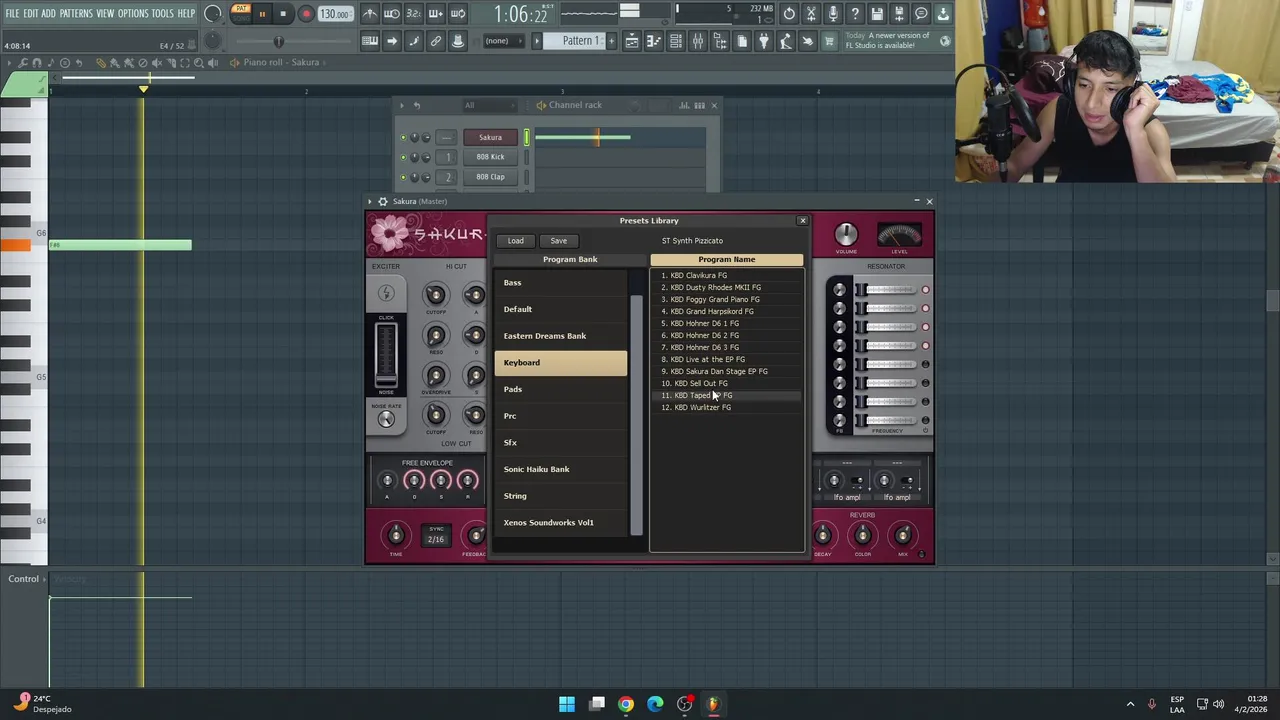Image resolution: width=1280 pixels, height=720 pixels.
Task: Click the Pause button in the transport bar
Action: click(x=262, y=14)
